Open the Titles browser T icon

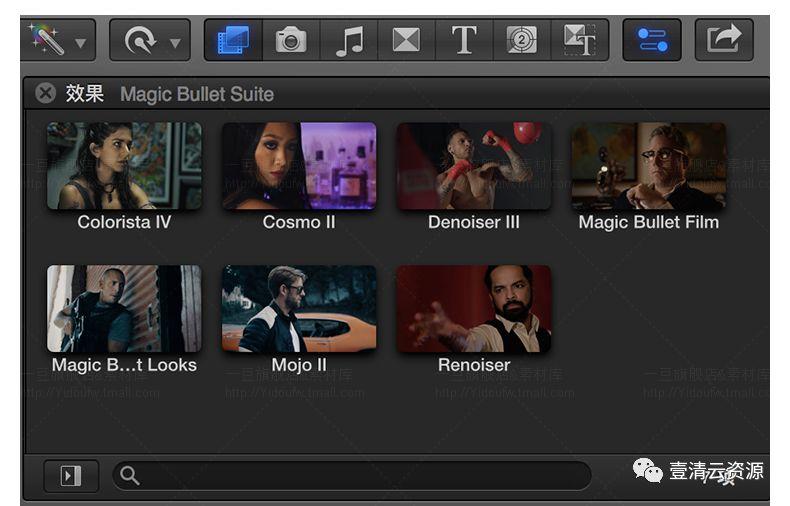point(464,40)
